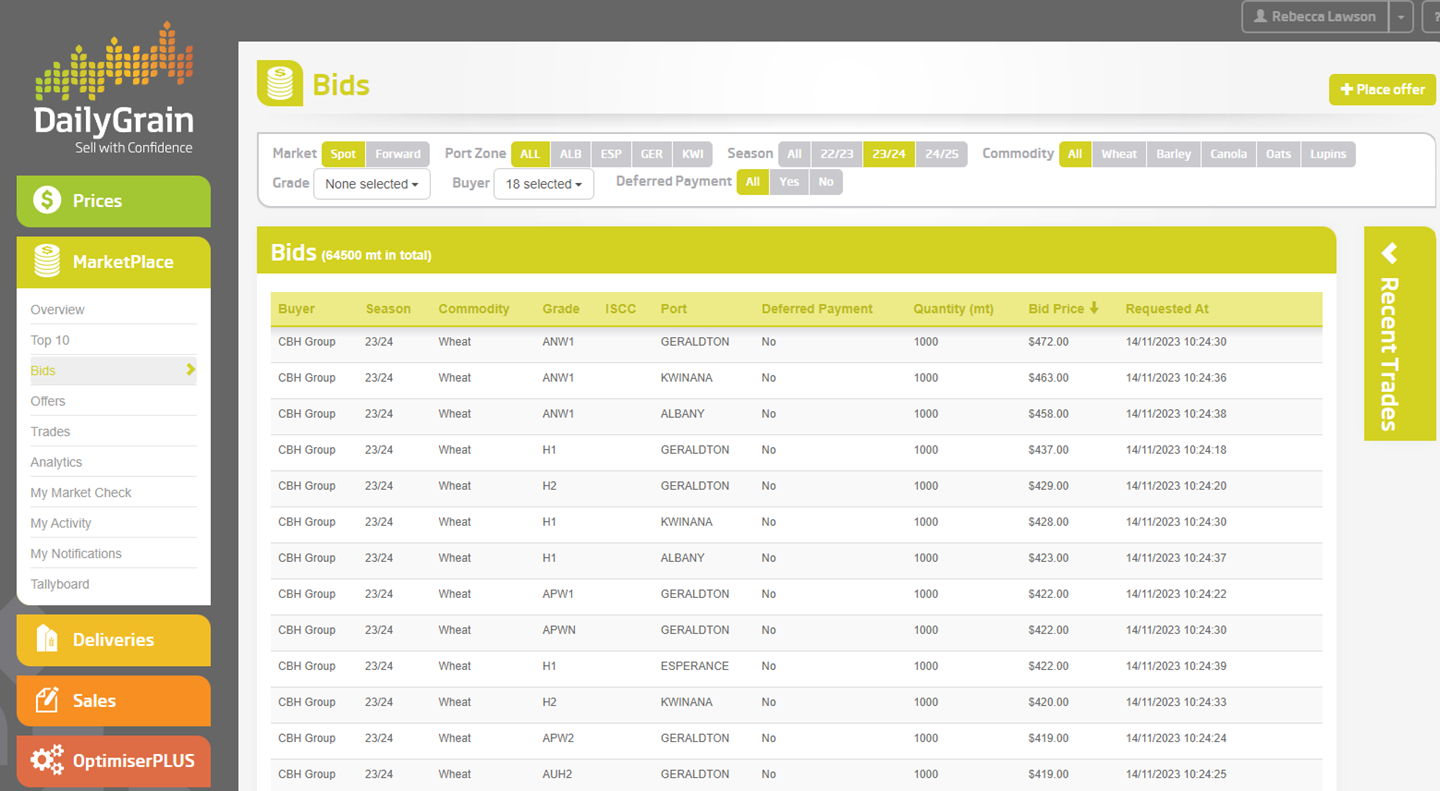
Task: Select season 23/24 filter
Action: pyautogui.click(x=889, y=154)
